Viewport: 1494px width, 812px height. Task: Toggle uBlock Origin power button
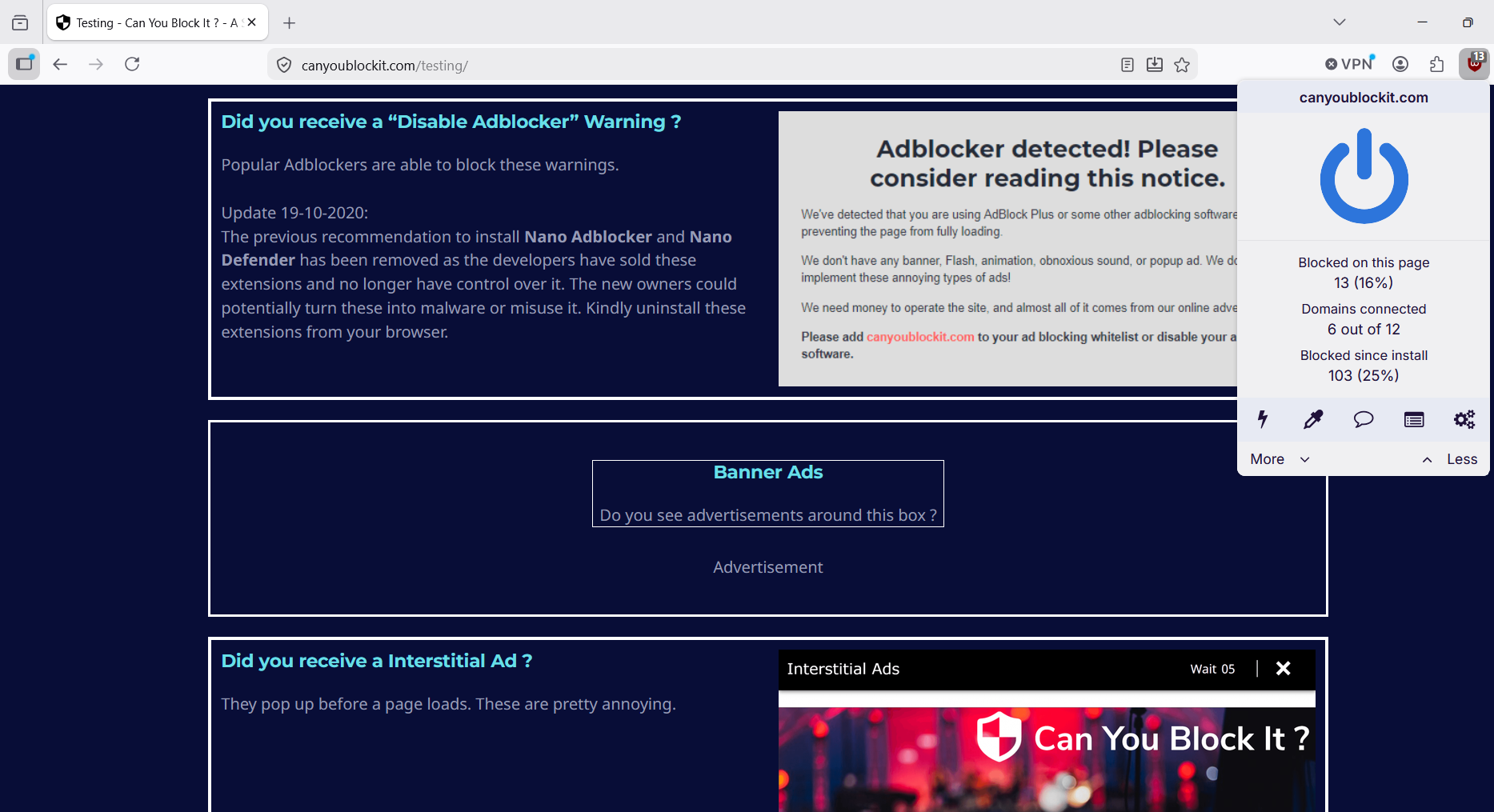tap(1364, 176)
